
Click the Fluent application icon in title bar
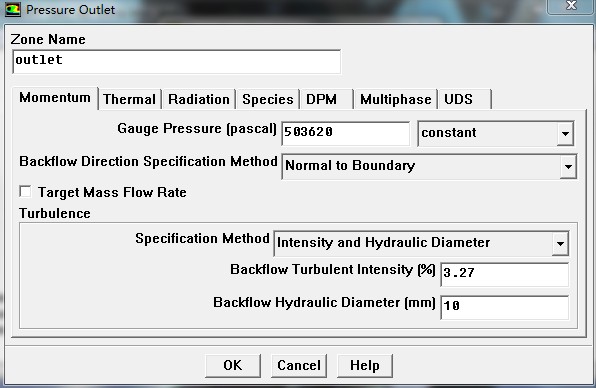[x=13, y=9]
